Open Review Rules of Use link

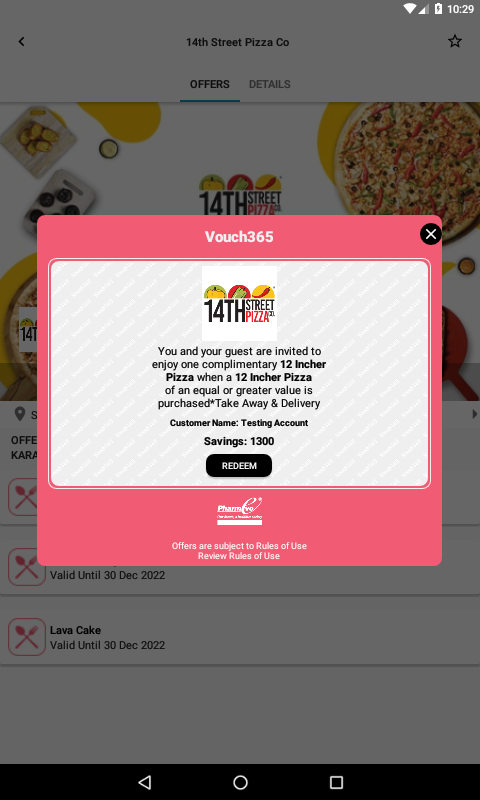(x=239, y=556)
